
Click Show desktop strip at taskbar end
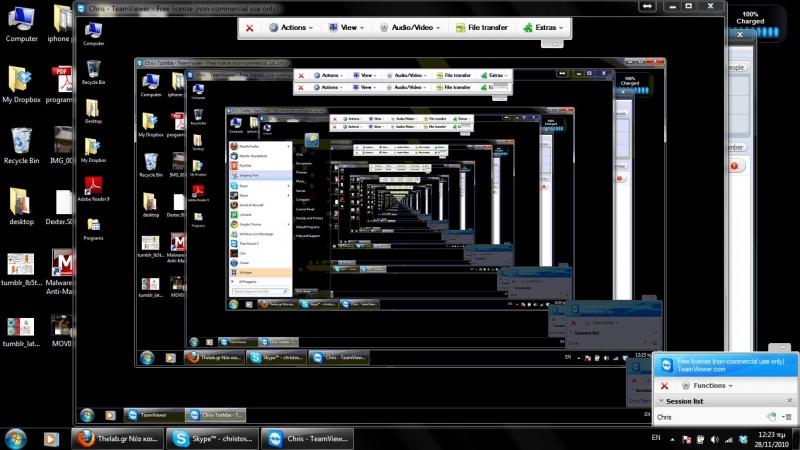pos(796,439)
